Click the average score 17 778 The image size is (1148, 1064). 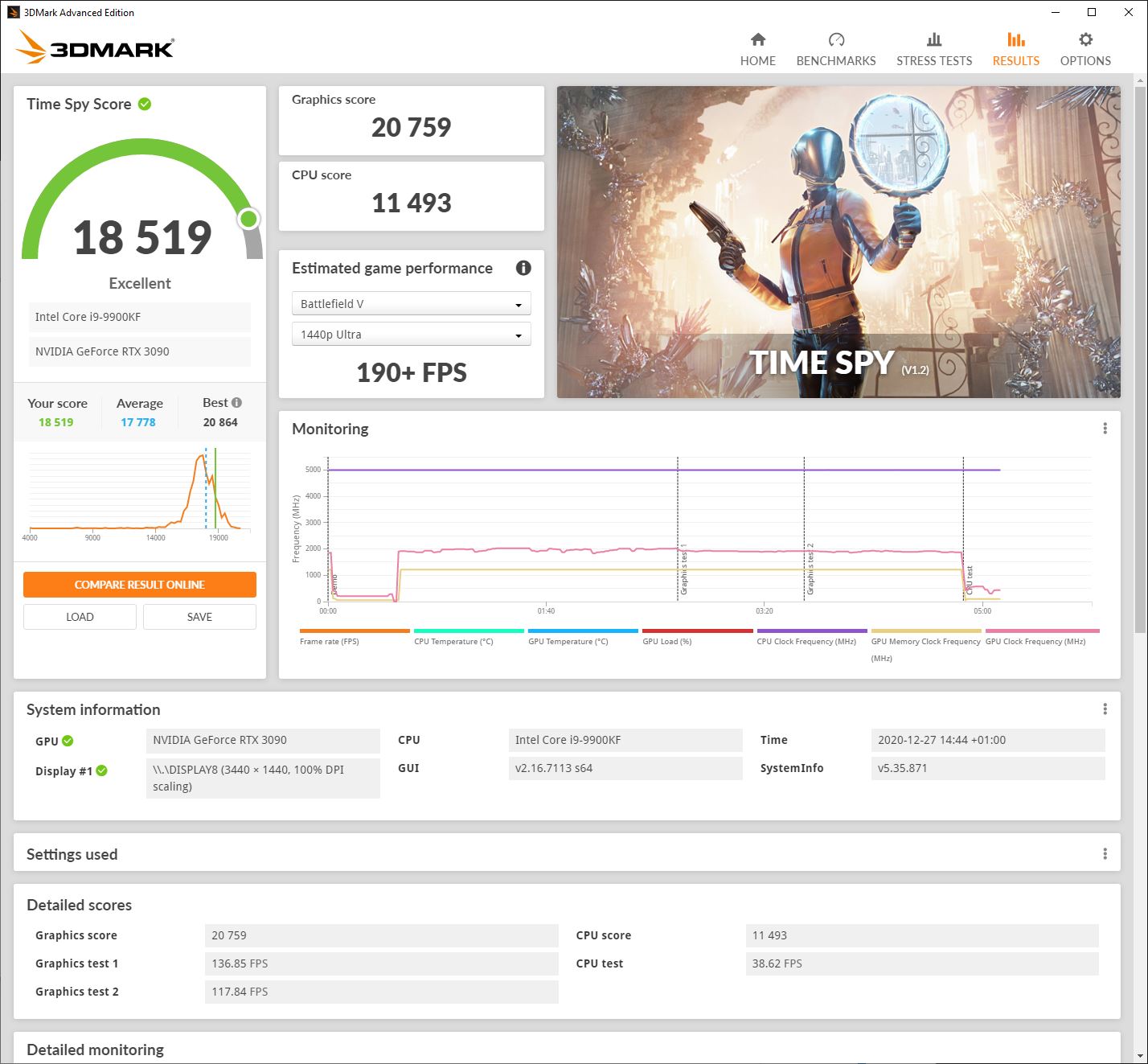tap(138, 422)
